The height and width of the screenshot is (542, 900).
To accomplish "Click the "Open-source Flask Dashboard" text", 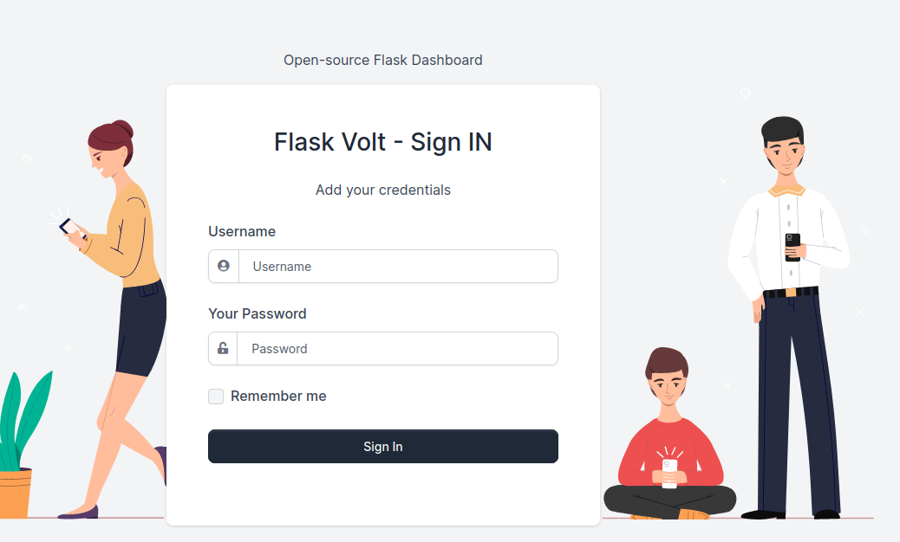I will pyautogui.click(x=383, y=60).
